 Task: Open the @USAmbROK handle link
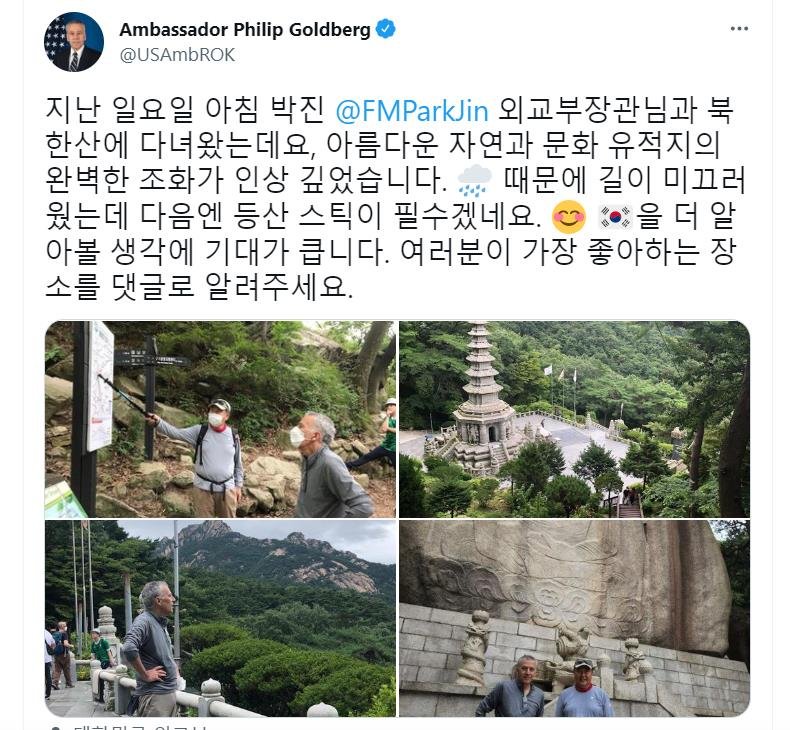click(177, 55)
